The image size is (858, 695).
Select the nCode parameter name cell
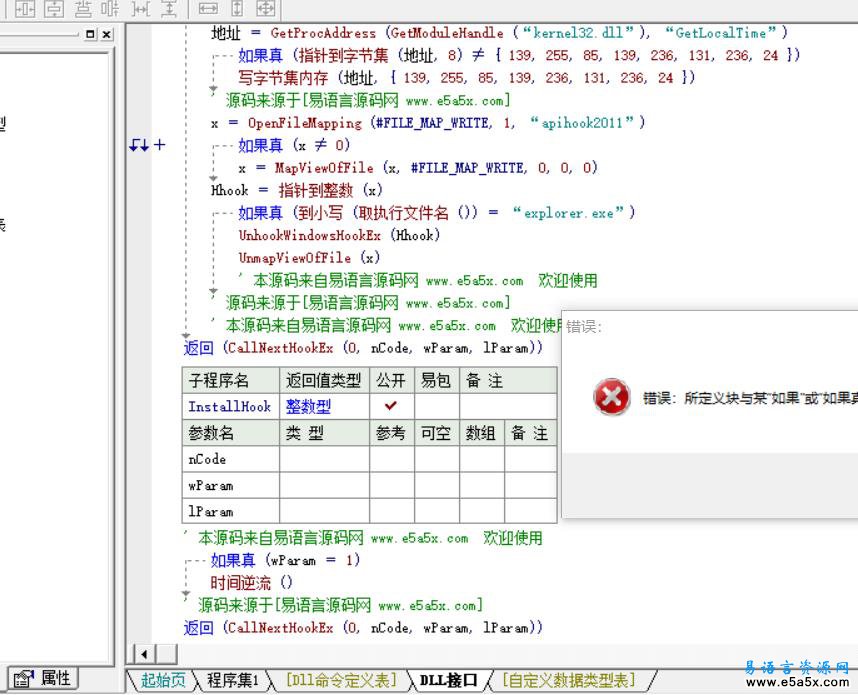click(230, 459)
